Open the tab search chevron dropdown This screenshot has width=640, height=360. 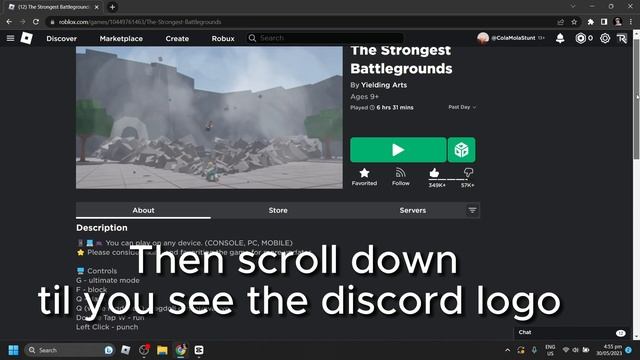tap(573, 6)
